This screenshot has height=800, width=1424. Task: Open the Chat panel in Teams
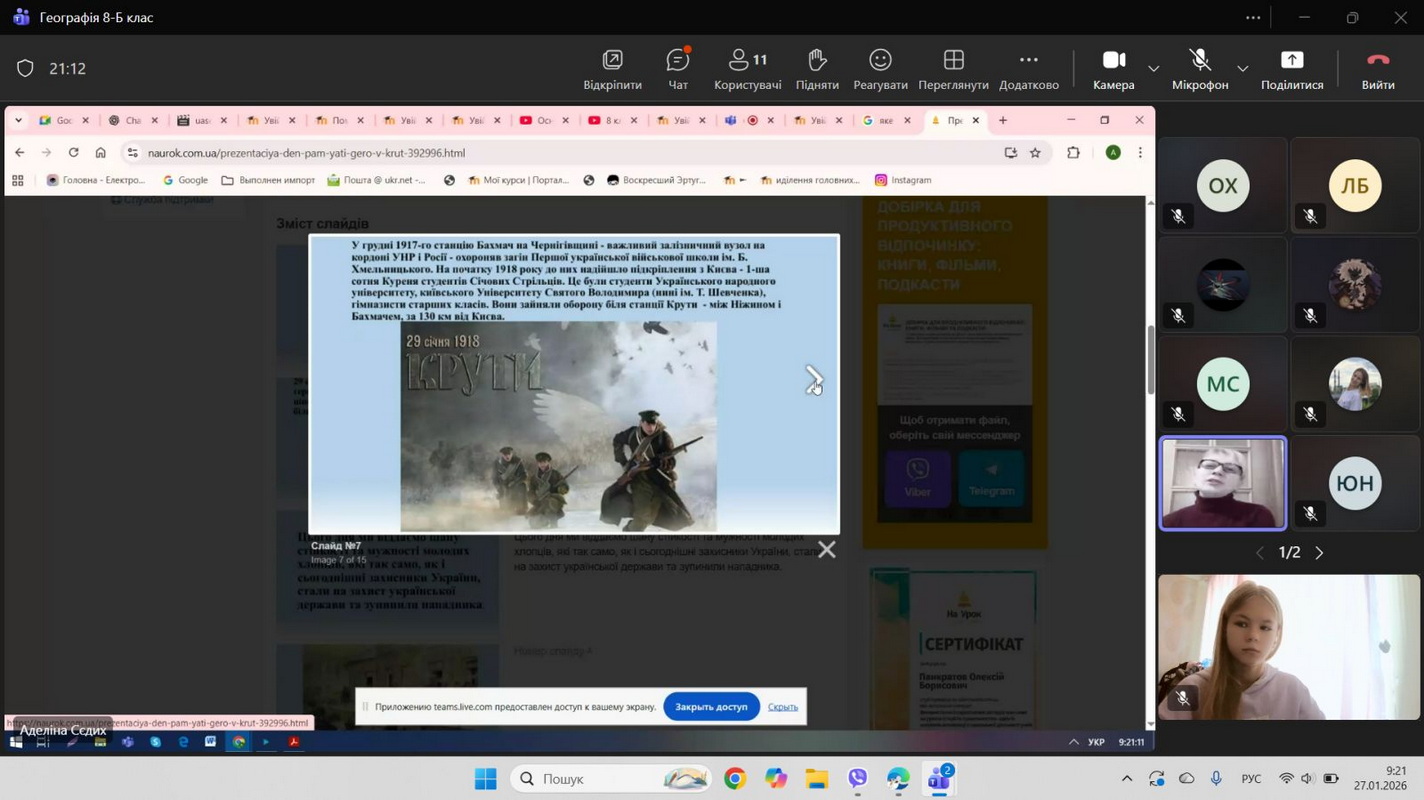[678, 68]
